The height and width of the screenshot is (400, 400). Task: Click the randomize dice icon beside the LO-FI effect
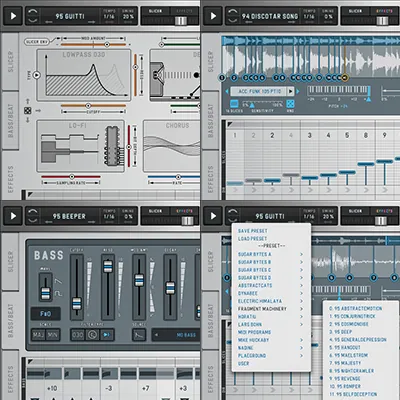click(x=28, y=111)
